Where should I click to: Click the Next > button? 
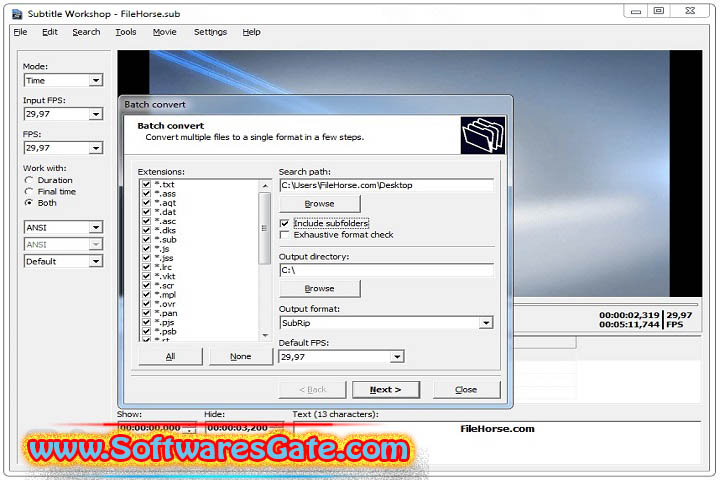[x=386, y=390]
